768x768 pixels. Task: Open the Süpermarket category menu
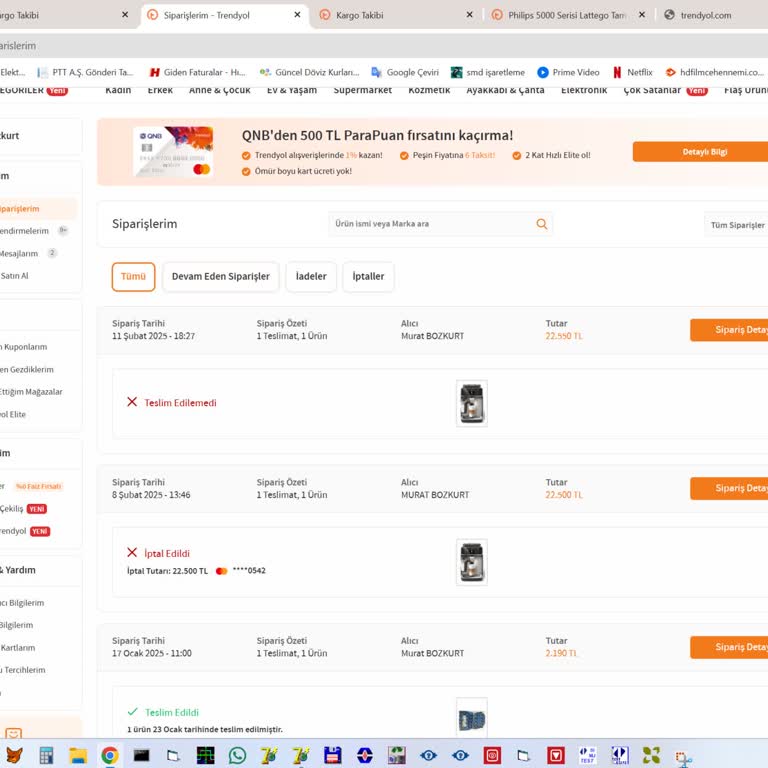362,90
